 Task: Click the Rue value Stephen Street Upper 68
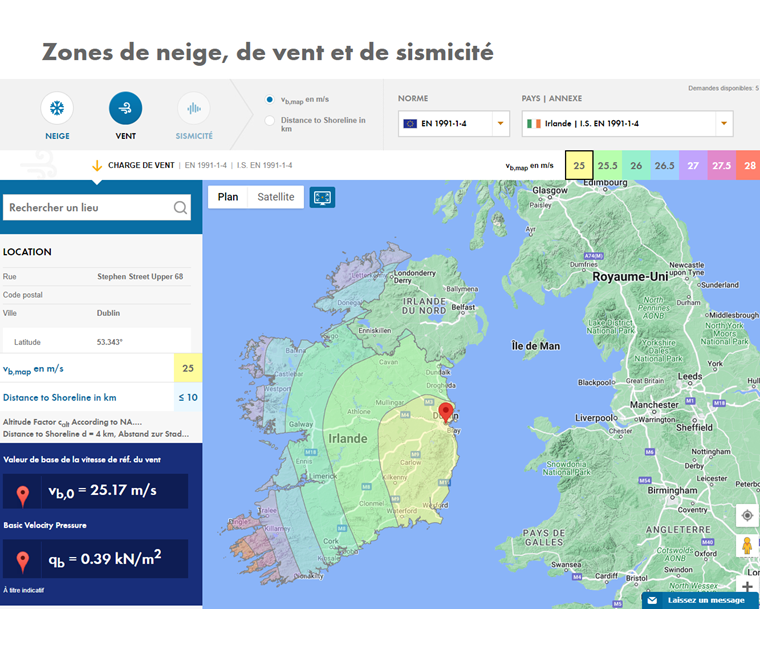(140, 276)
